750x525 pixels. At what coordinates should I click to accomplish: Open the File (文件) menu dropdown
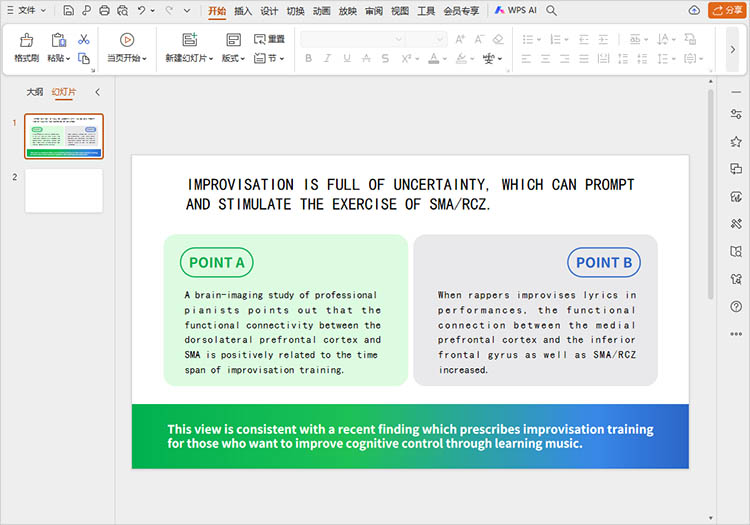click(27, 11)
